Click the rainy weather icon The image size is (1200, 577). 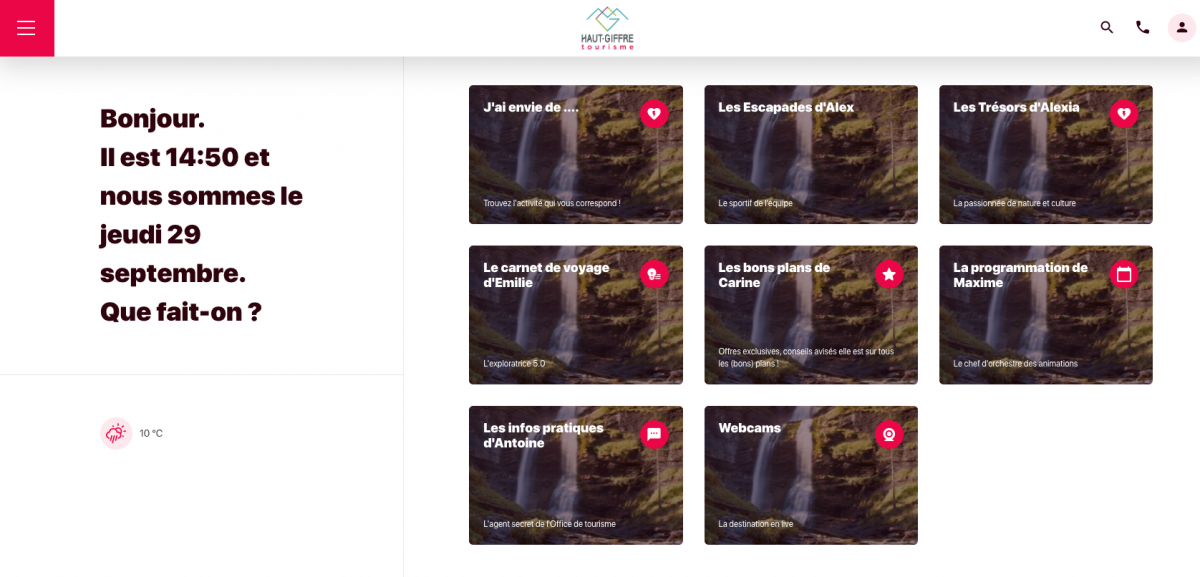(116, 433)
